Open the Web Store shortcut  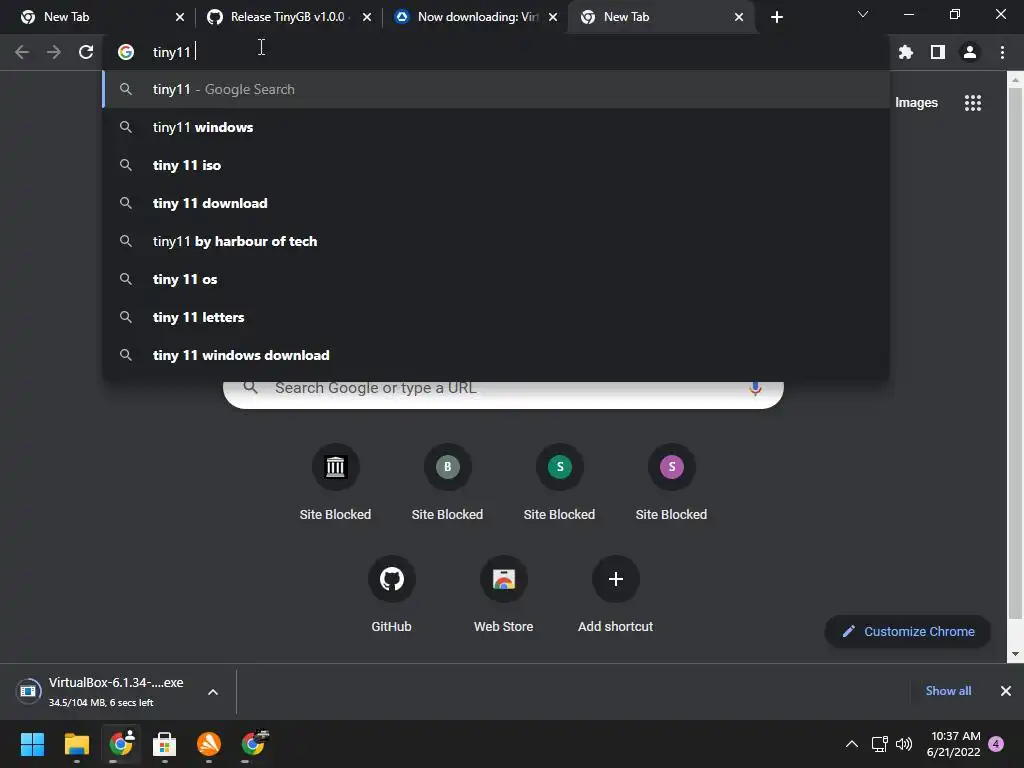click(x=504, y=579)
